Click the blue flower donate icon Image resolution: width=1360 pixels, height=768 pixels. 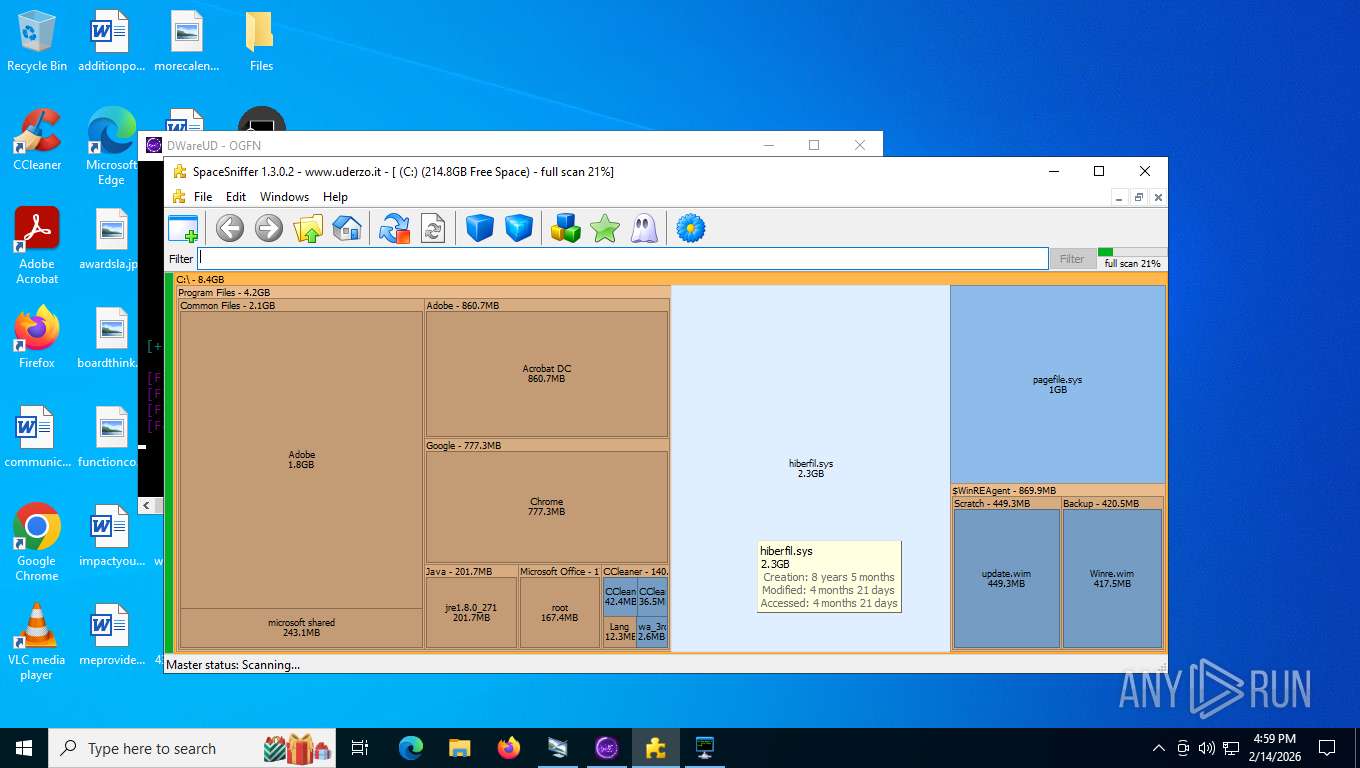click(x=690, y=228)
